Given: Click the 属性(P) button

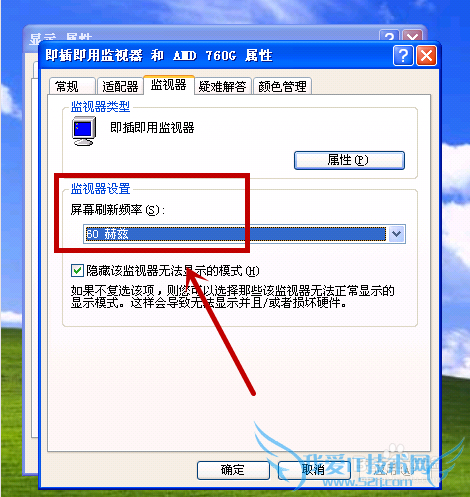Looking at the screenshot, I should tap(349, 160).
